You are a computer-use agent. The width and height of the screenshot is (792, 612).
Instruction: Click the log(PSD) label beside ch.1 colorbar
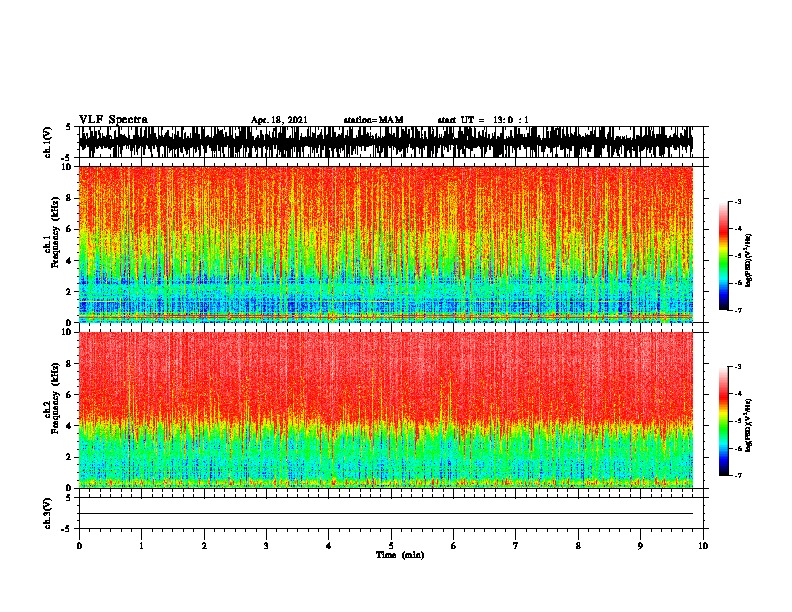(748, 260)
